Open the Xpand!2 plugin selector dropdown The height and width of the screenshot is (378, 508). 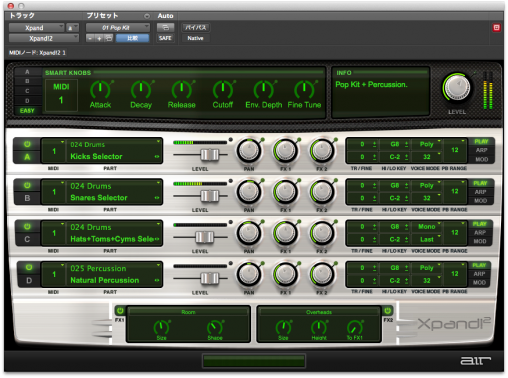coord(44,38)
